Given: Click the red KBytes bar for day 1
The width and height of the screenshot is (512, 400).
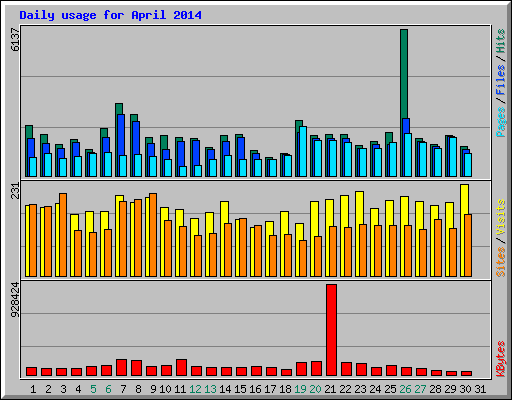Looking at the screenshot, I should tap(31, 371).
